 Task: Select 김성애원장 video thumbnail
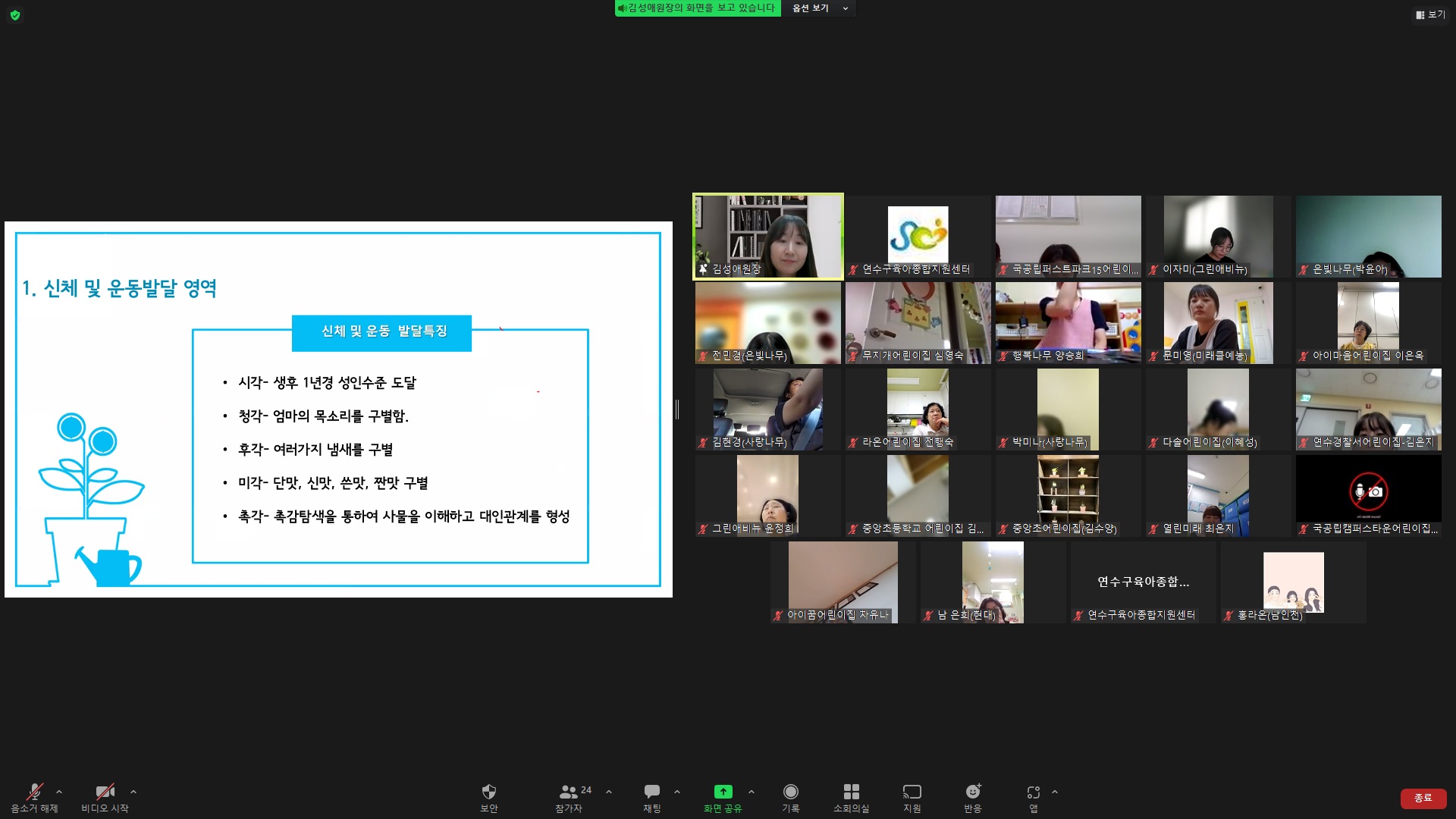point(768,237)
